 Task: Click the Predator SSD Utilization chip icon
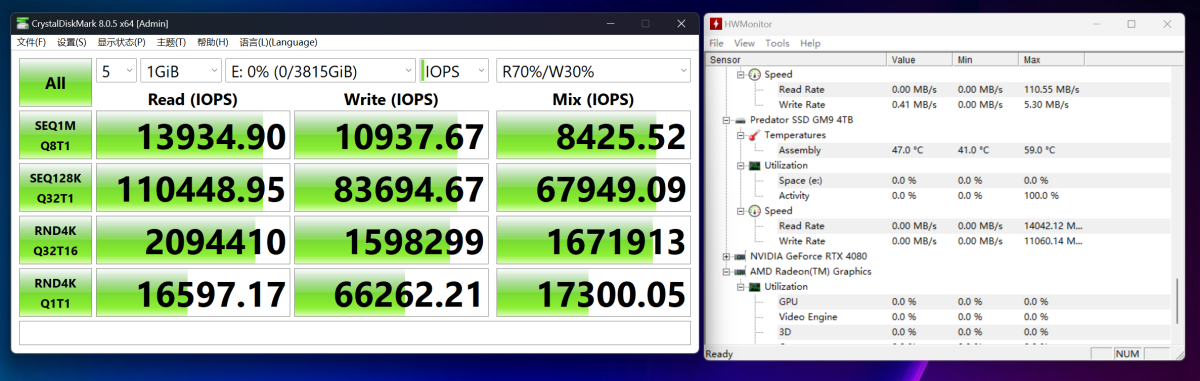754,165
